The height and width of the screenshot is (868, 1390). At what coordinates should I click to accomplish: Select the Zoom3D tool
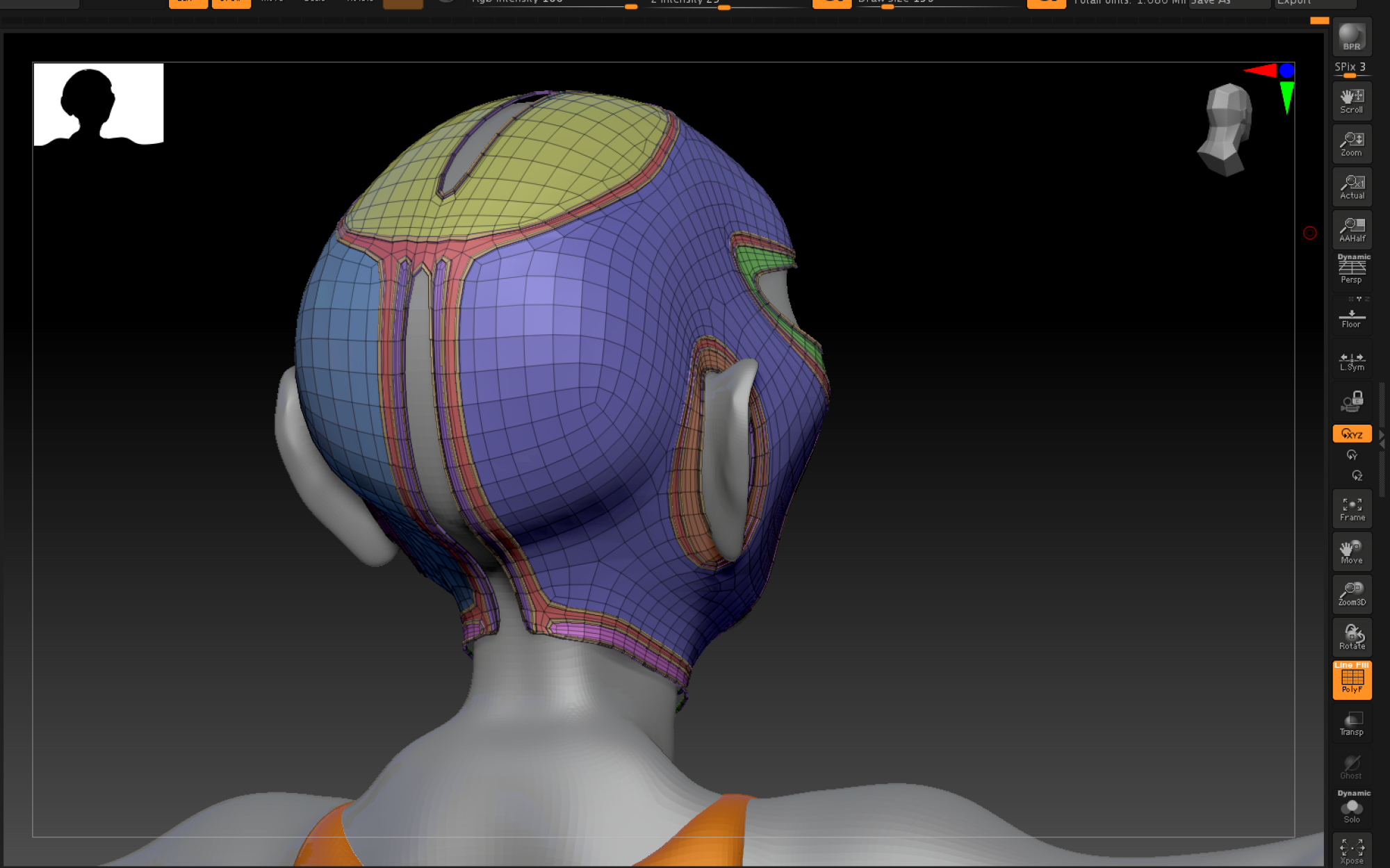1352,594
